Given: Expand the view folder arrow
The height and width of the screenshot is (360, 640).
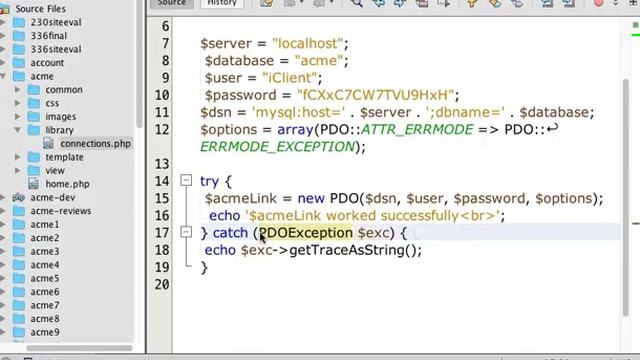Looking at the screenshot, I should point(18,170).
